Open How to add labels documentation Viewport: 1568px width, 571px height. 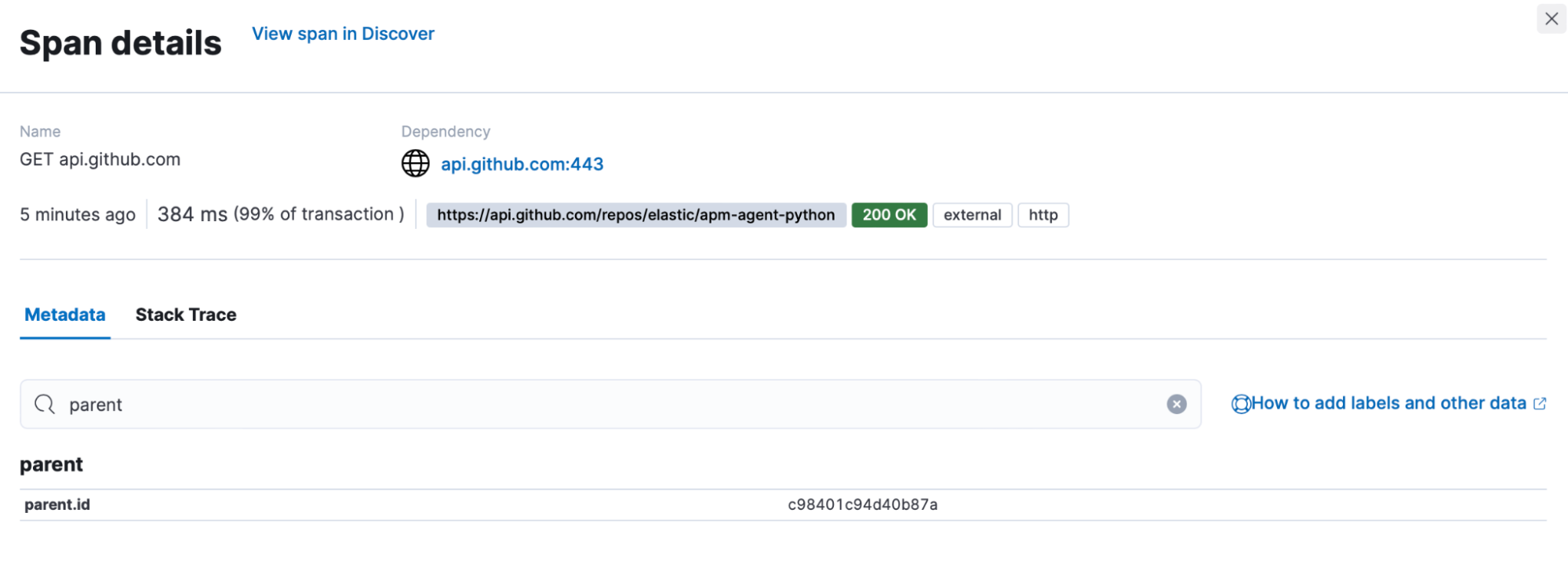1388,403
